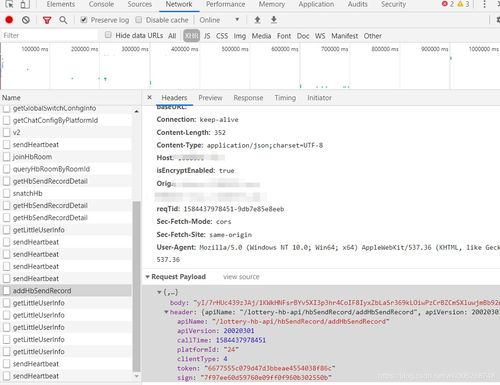Click the request list vertical scrollbar thumb
500x385 pixels.
[136, 287]
